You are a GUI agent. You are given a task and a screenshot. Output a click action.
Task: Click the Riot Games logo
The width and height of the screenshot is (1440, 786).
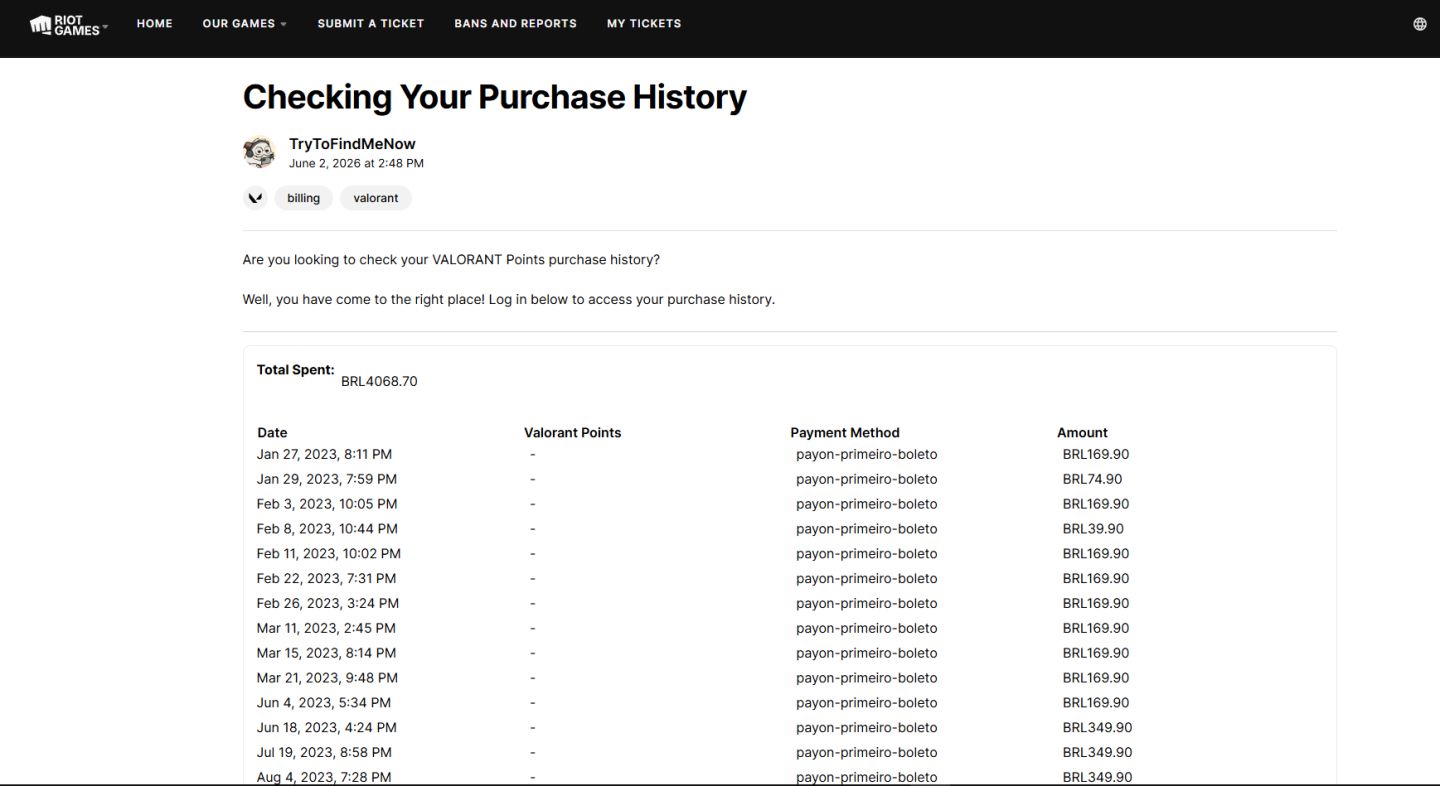pyautogui.click(x=65, y=24)
